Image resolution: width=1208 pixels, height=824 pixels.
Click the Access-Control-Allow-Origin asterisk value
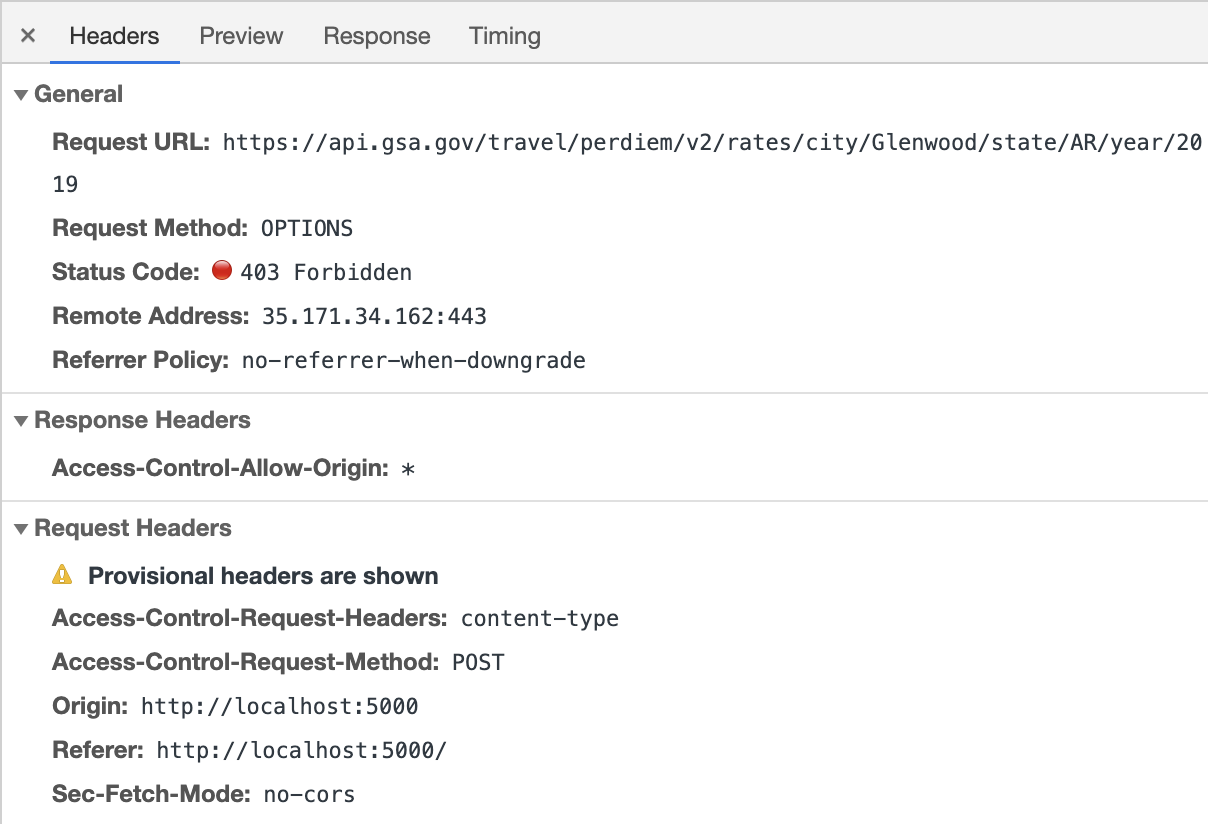(x=407, y=469)
